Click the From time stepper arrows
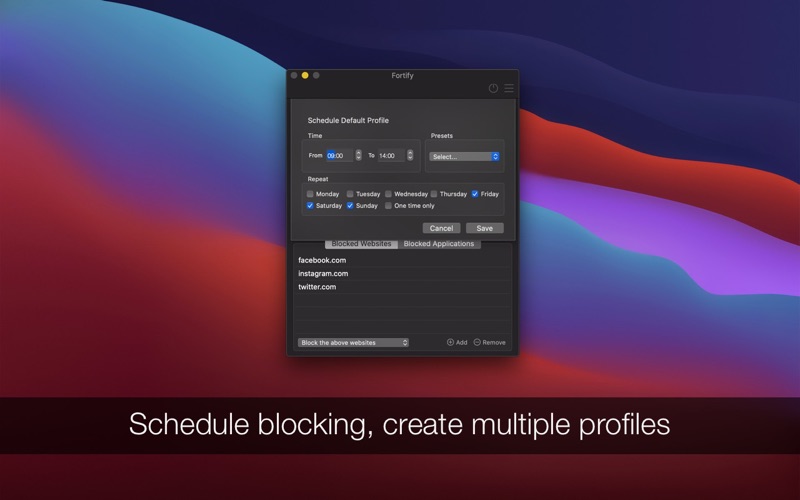Image resolution: width=800 pixels, height=500 pixels. point(358,155)
